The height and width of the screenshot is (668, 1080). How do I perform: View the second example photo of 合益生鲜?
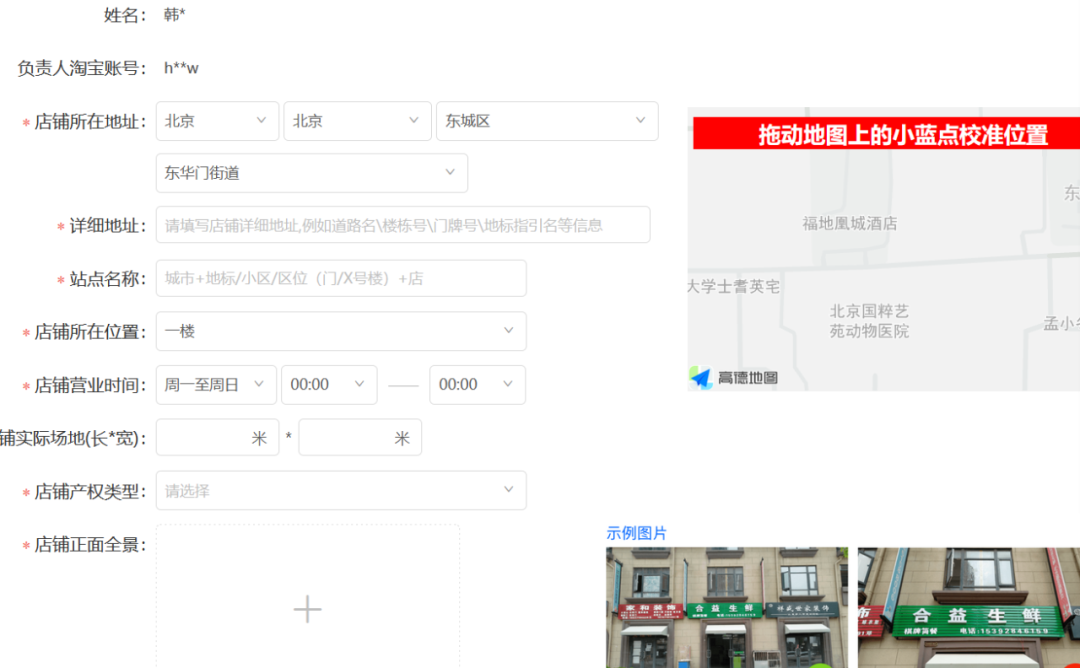click(x=968, y=607)
